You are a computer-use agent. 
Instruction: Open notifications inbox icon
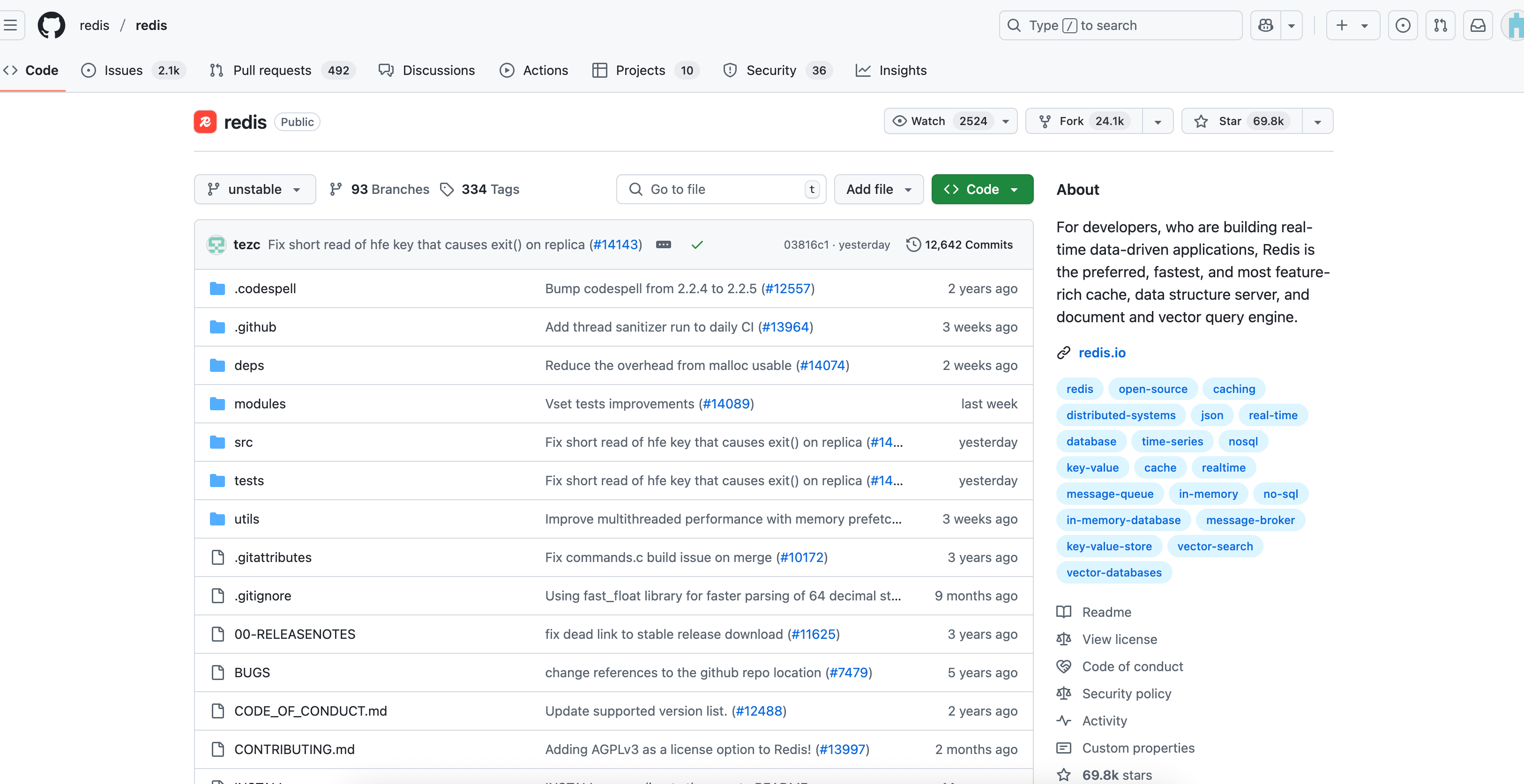(x=1478, y=25)
